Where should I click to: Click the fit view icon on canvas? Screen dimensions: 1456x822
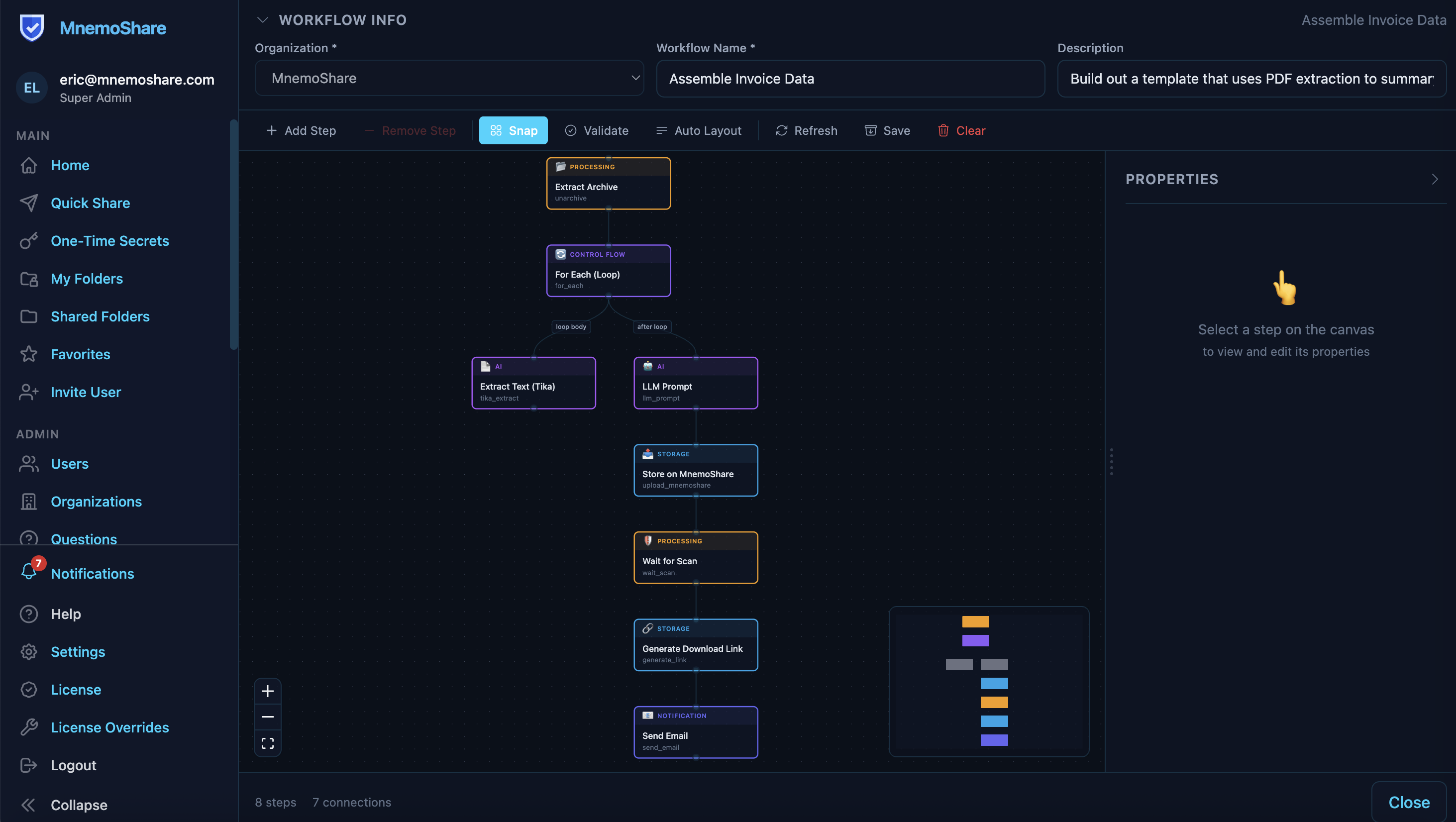pyautogui.click(x=267, y=743)
